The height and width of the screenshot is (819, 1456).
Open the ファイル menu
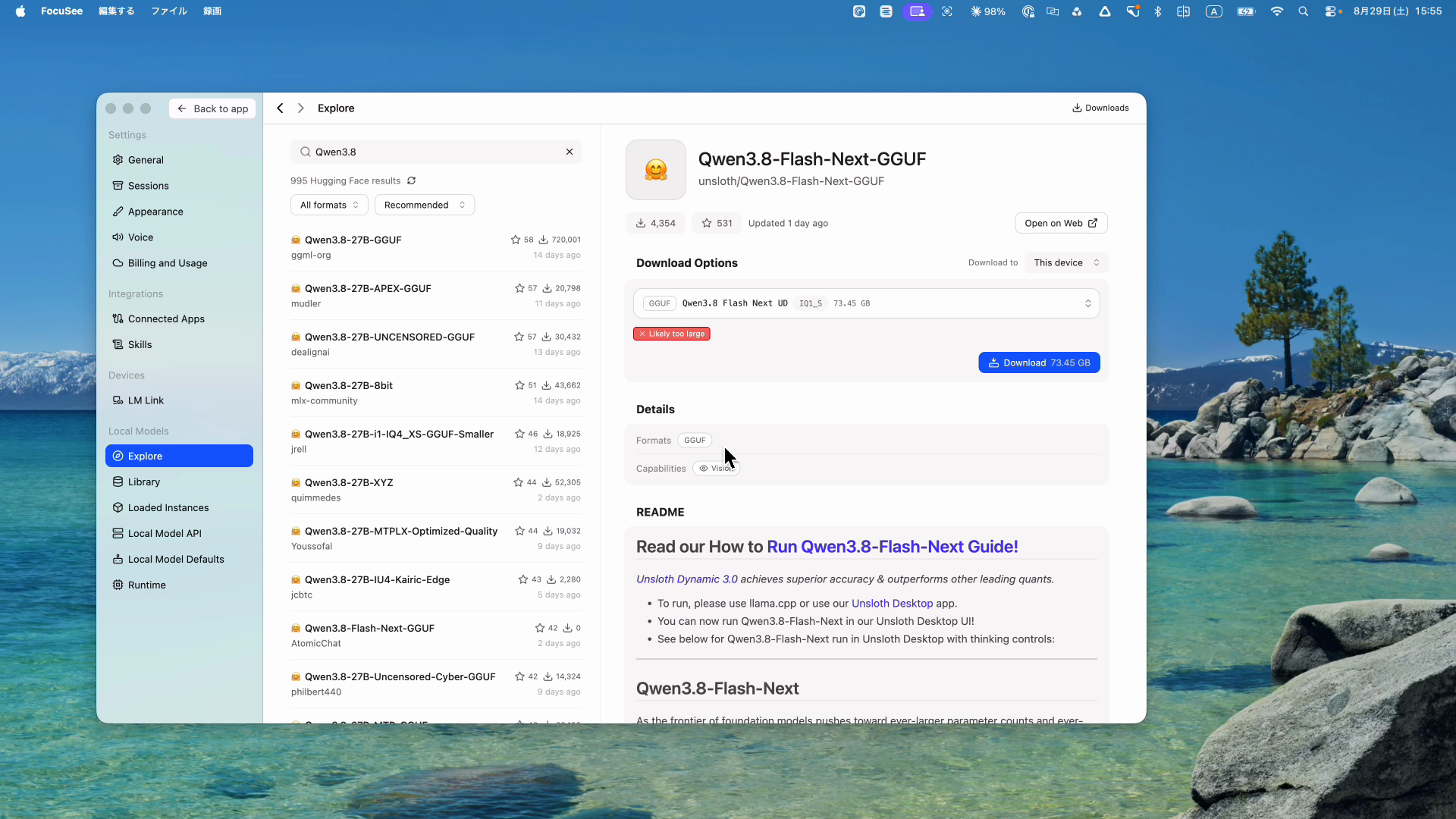pyautogui.click(x=169, y=11)
